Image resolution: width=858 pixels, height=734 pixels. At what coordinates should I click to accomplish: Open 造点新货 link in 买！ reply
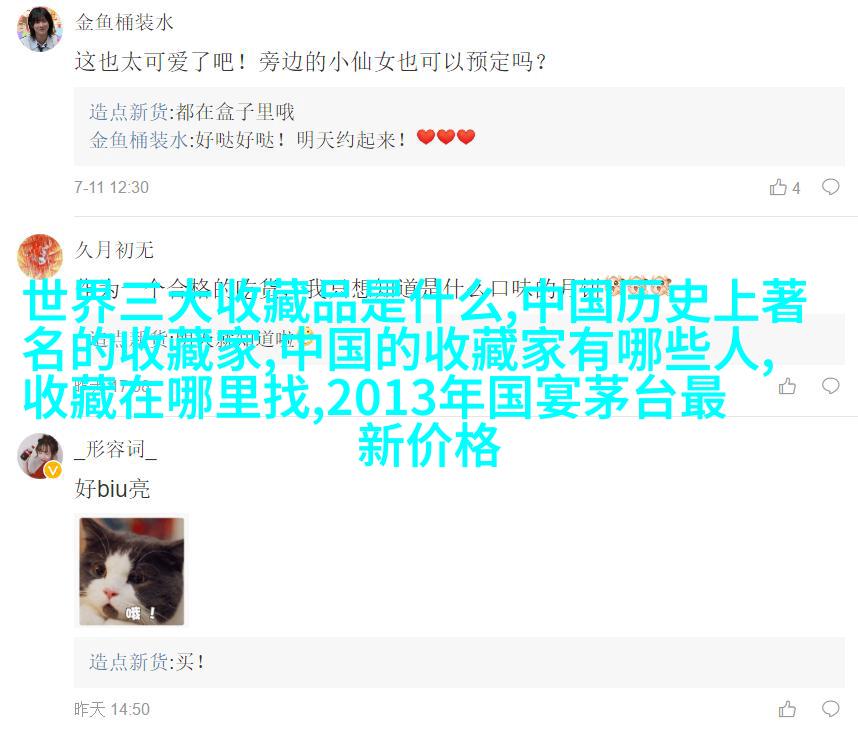click(x=129, y=662)
